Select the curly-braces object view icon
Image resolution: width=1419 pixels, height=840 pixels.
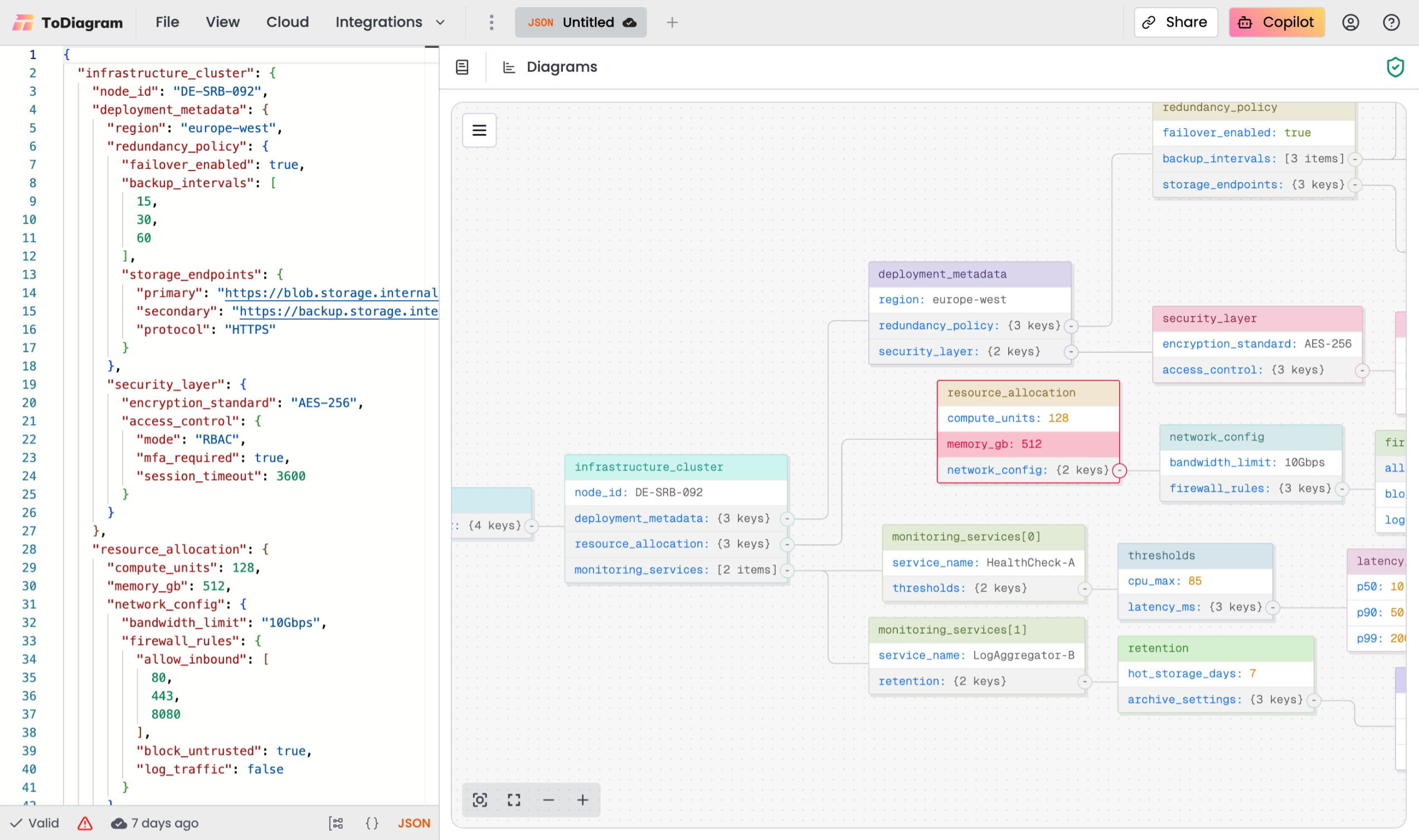pyautogui.click(x=372, y=823)
